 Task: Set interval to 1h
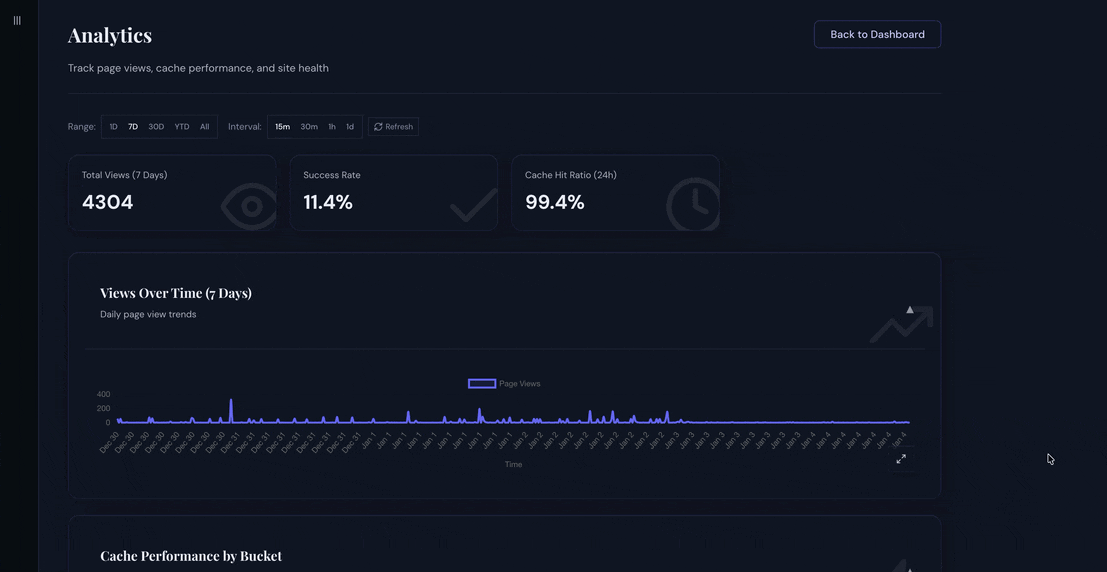pyautogui.click(x=332, y=127)
